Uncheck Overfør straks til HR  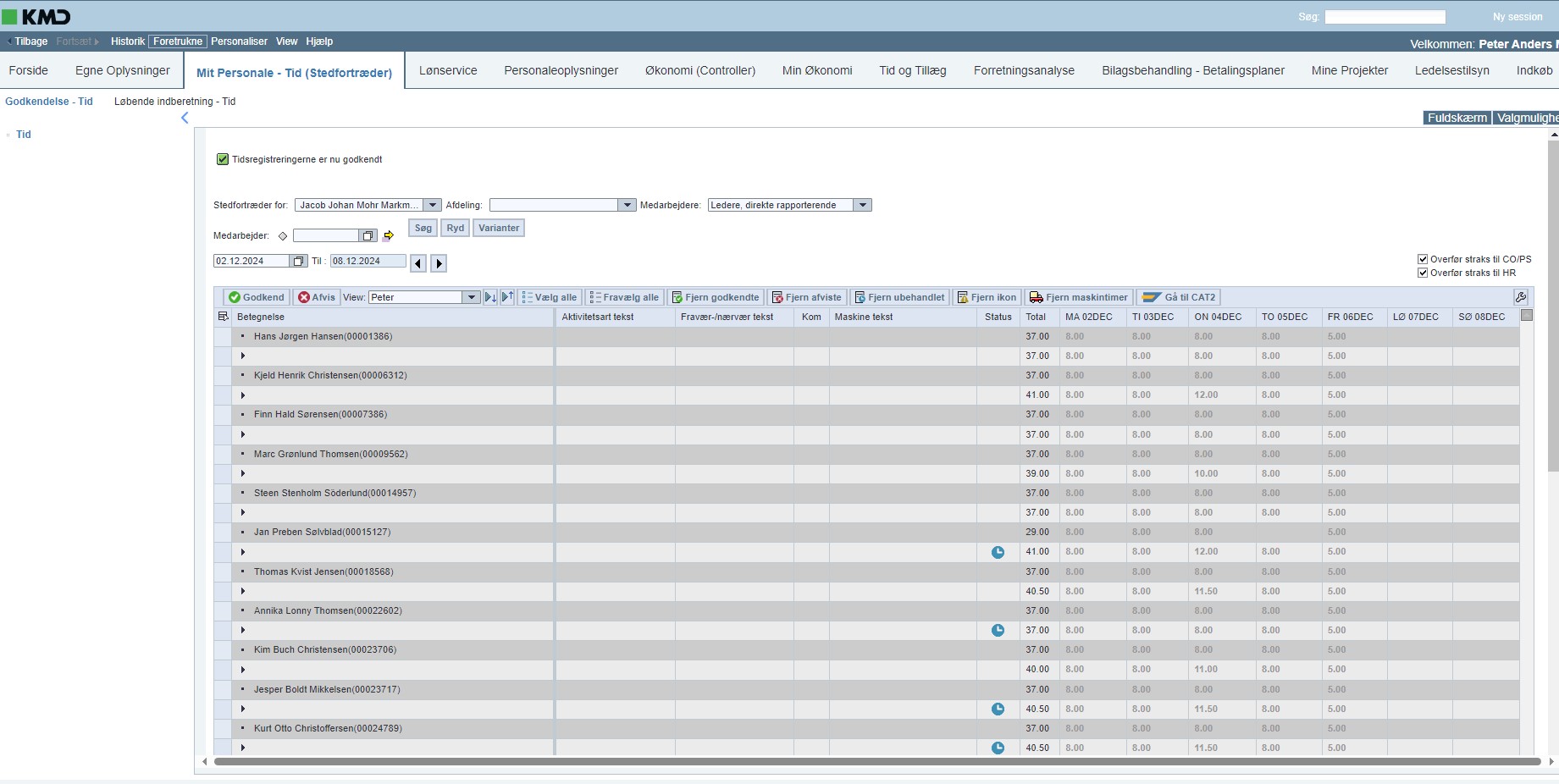[x=1423, y=273]
